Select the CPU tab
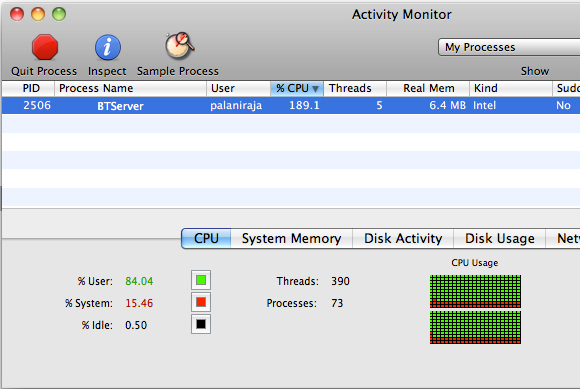This screenshot has height=389, width=580. coord(206,239)
